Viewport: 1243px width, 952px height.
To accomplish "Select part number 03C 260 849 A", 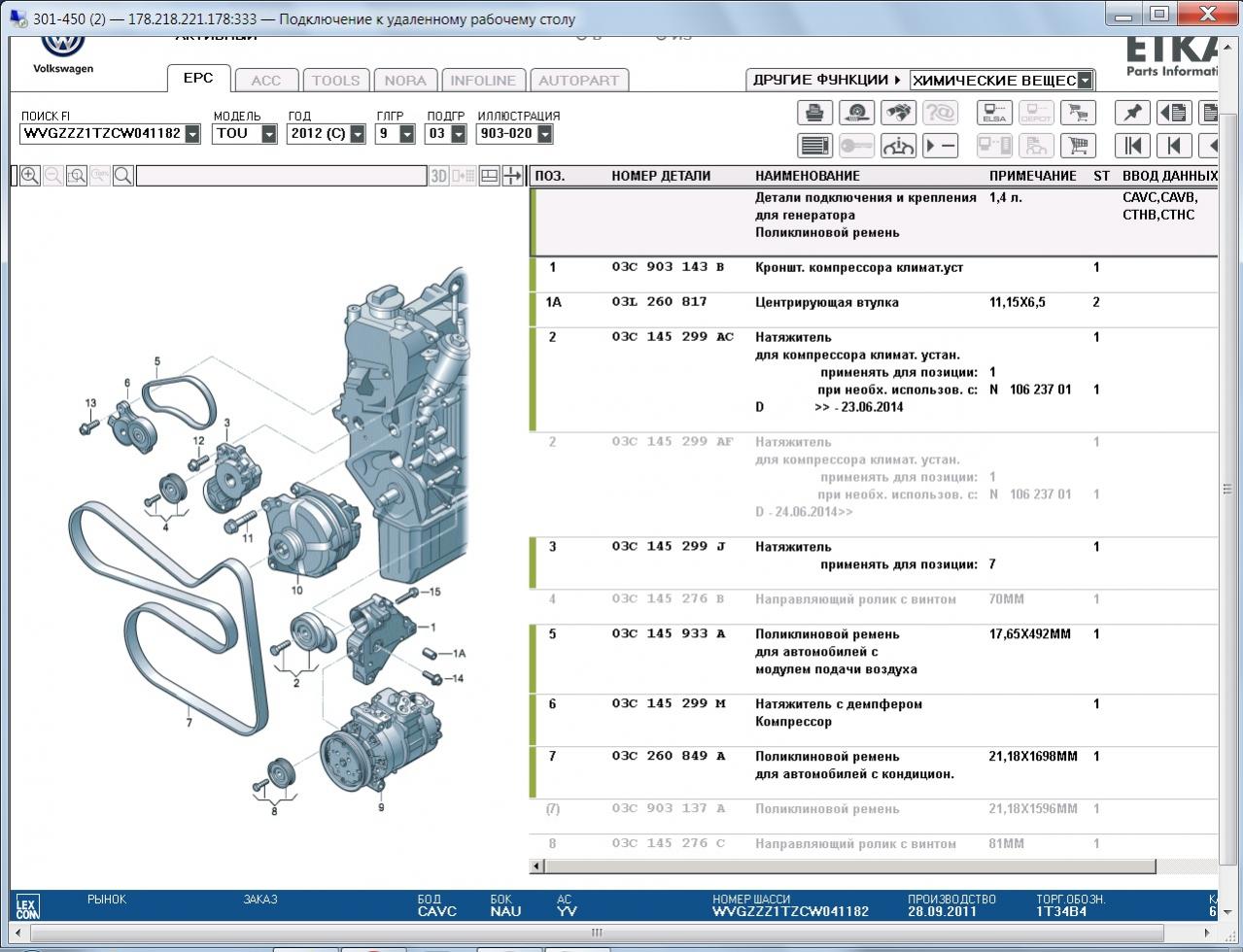I will 669,757.
